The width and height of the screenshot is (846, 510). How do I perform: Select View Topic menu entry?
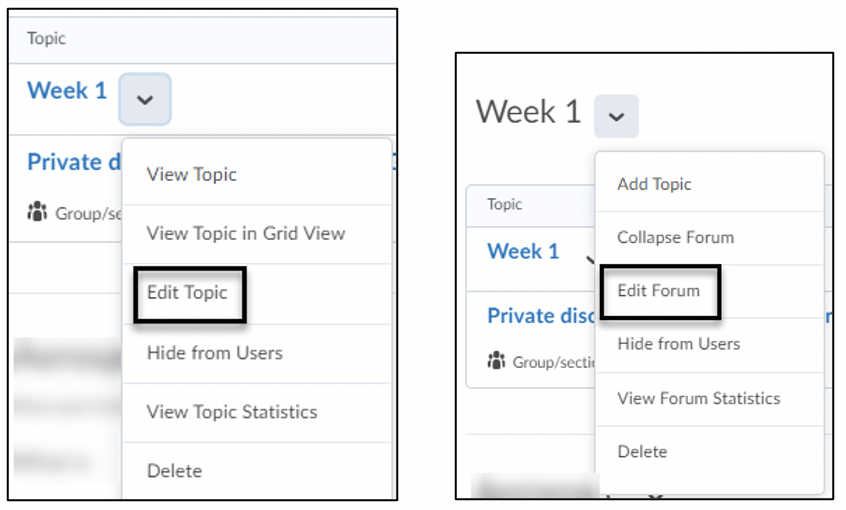[x=191, y=174]
